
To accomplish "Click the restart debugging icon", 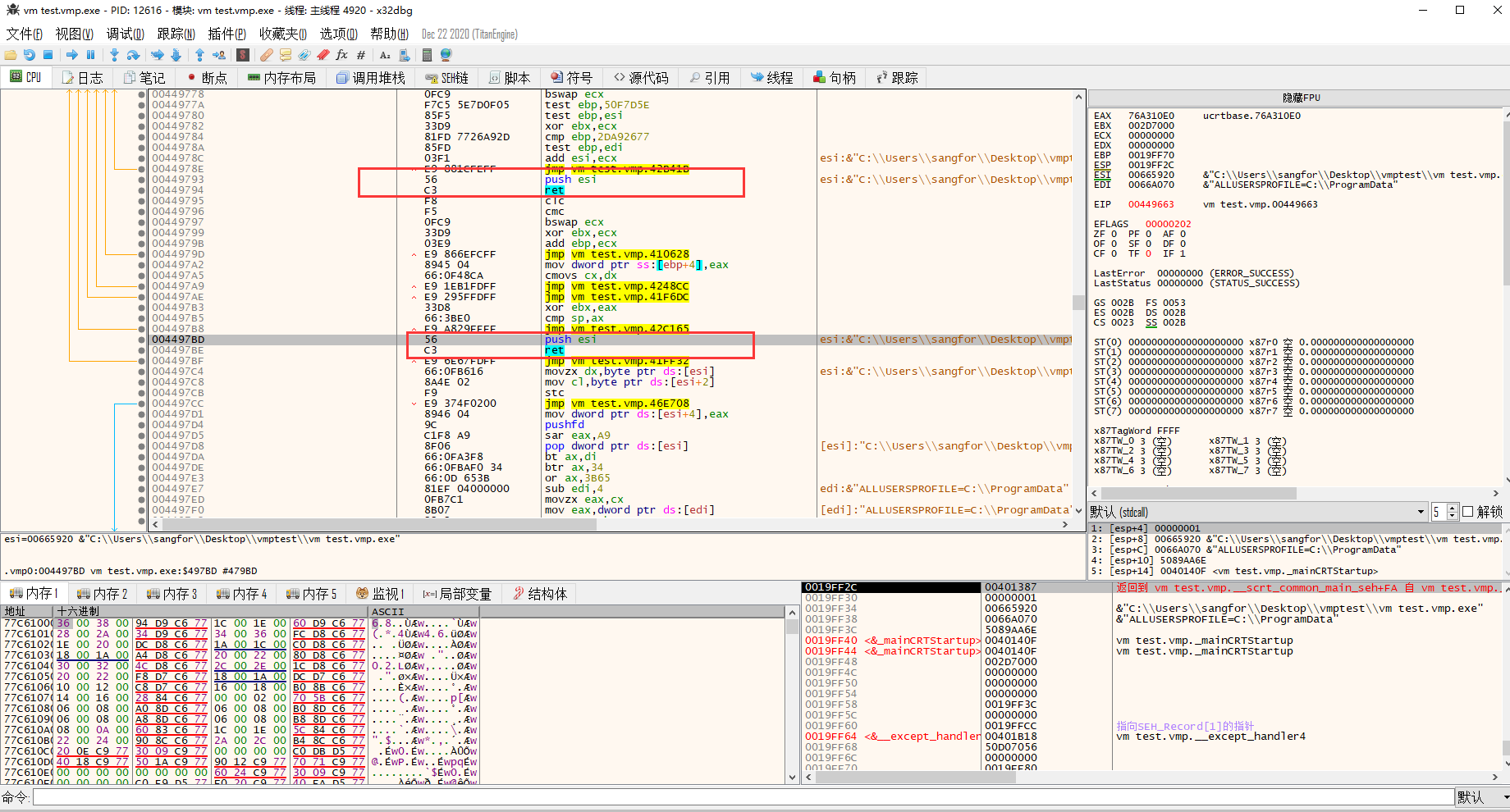I will 30,55.
